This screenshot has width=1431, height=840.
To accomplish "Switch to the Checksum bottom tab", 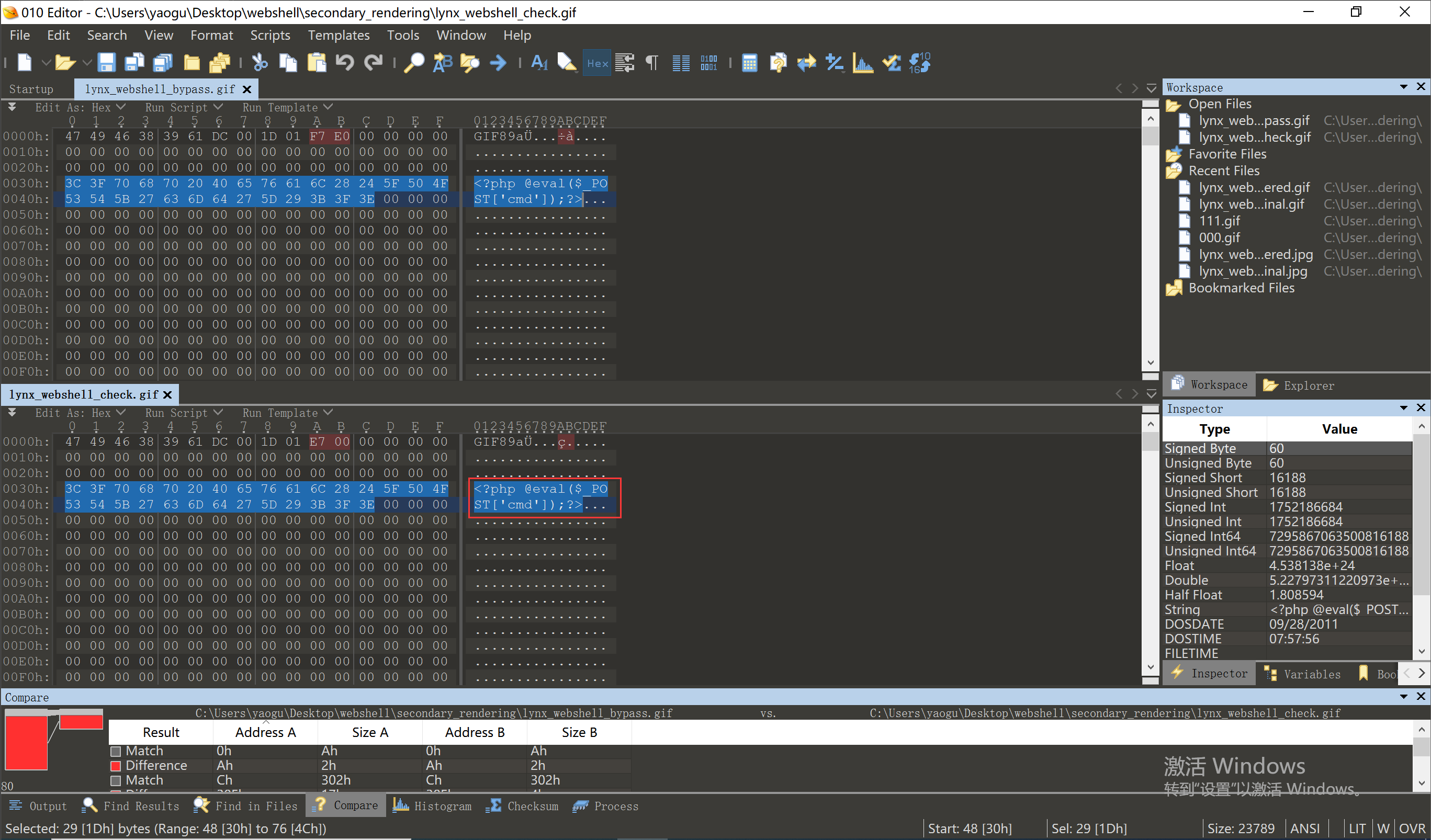I will [523, 806].
